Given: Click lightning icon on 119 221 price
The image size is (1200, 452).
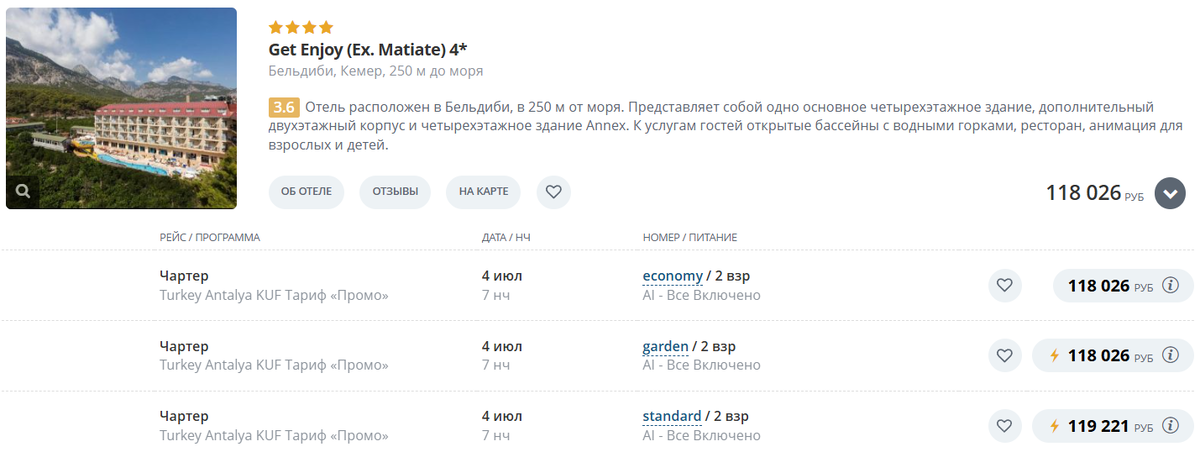Looking at the screenshot, I should [x=1053, y=426].
